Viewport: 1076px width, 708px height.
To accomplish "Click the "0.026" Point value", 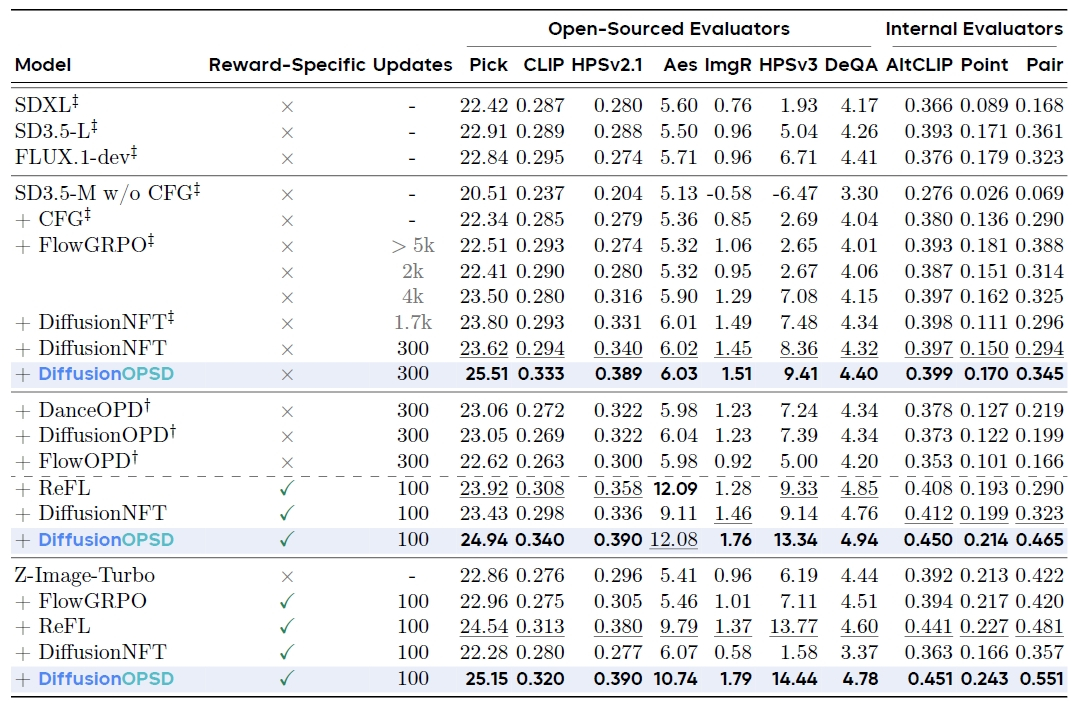I will click(x=984, y=193).
